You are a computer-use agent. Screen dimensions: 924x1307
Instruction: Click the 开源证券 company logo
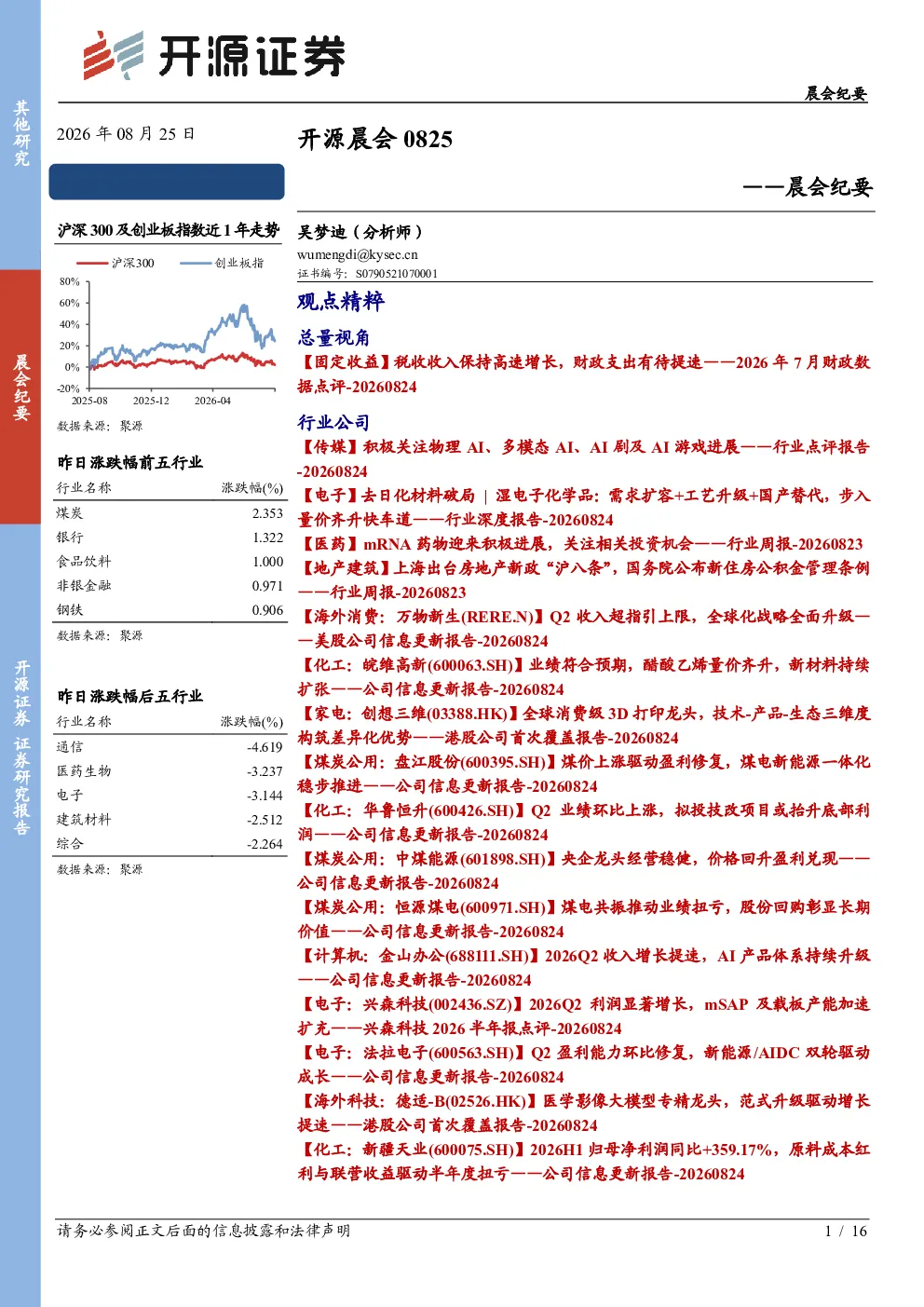[x=213, y=55]
